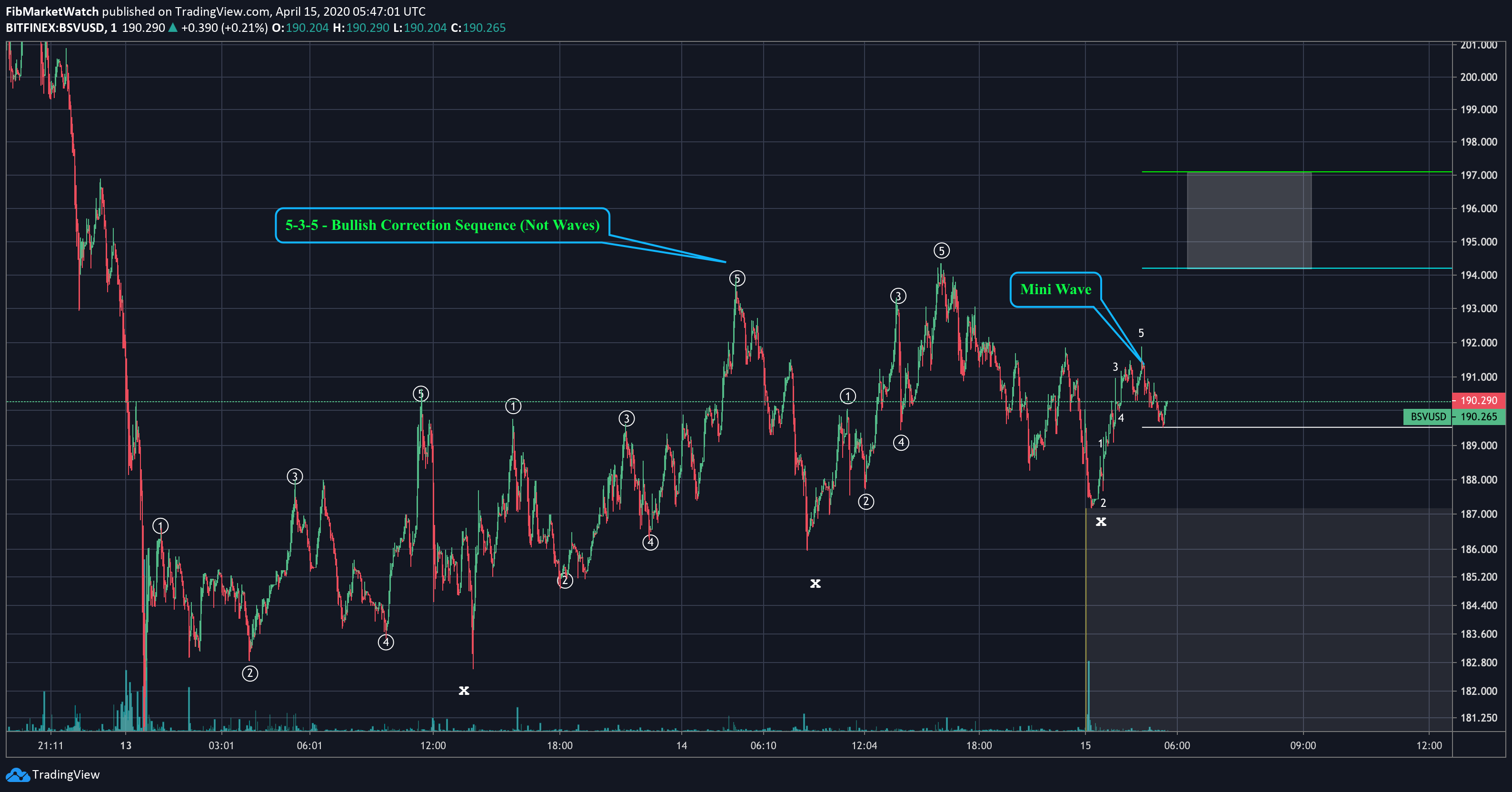
Task: Click the cyan horizontal line at 194.2
Action: pos(1297,268)
